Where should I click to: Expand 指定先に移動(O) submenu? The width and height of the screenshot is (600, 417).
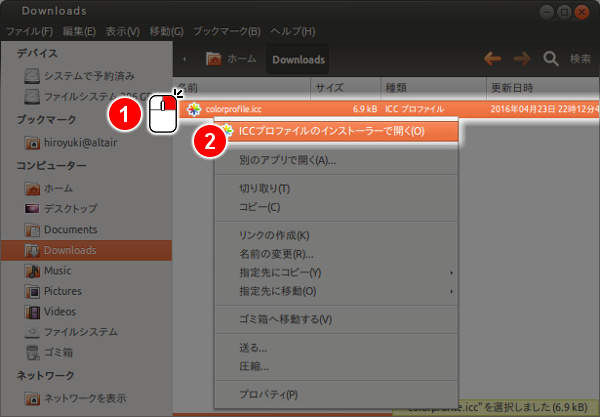click(x=336, y=292)
